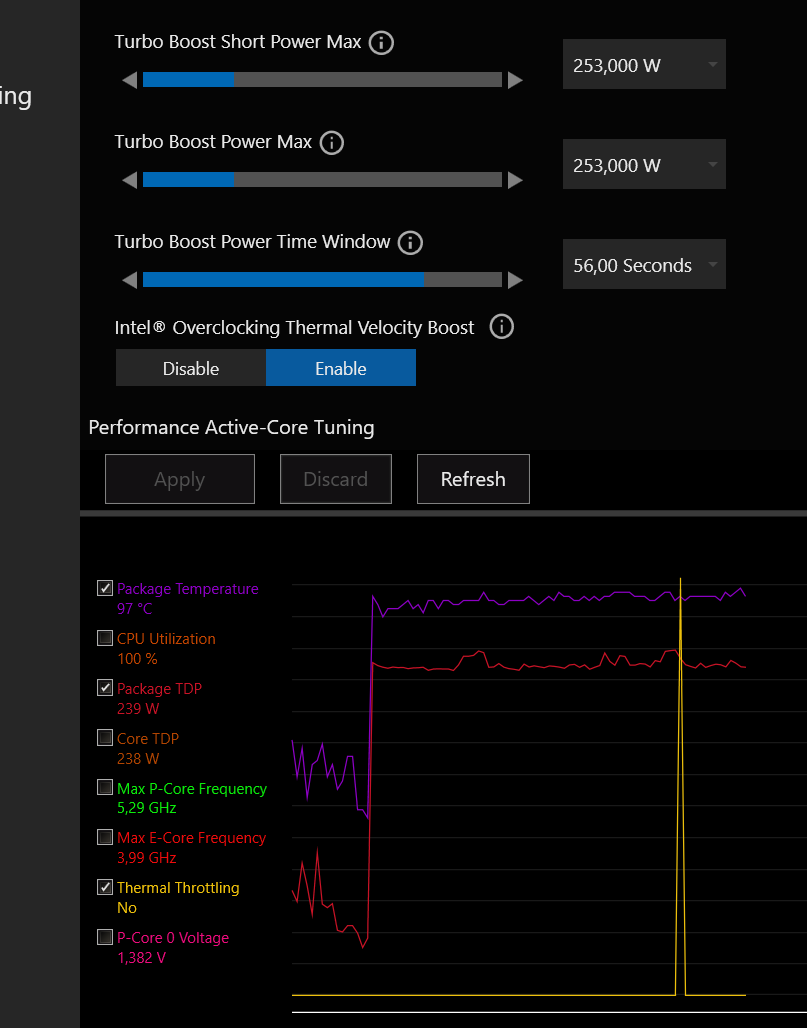Open Turbo Boost Short Power Max 253,000 W dropdown
807x1028 pixels.
point(644,64)
